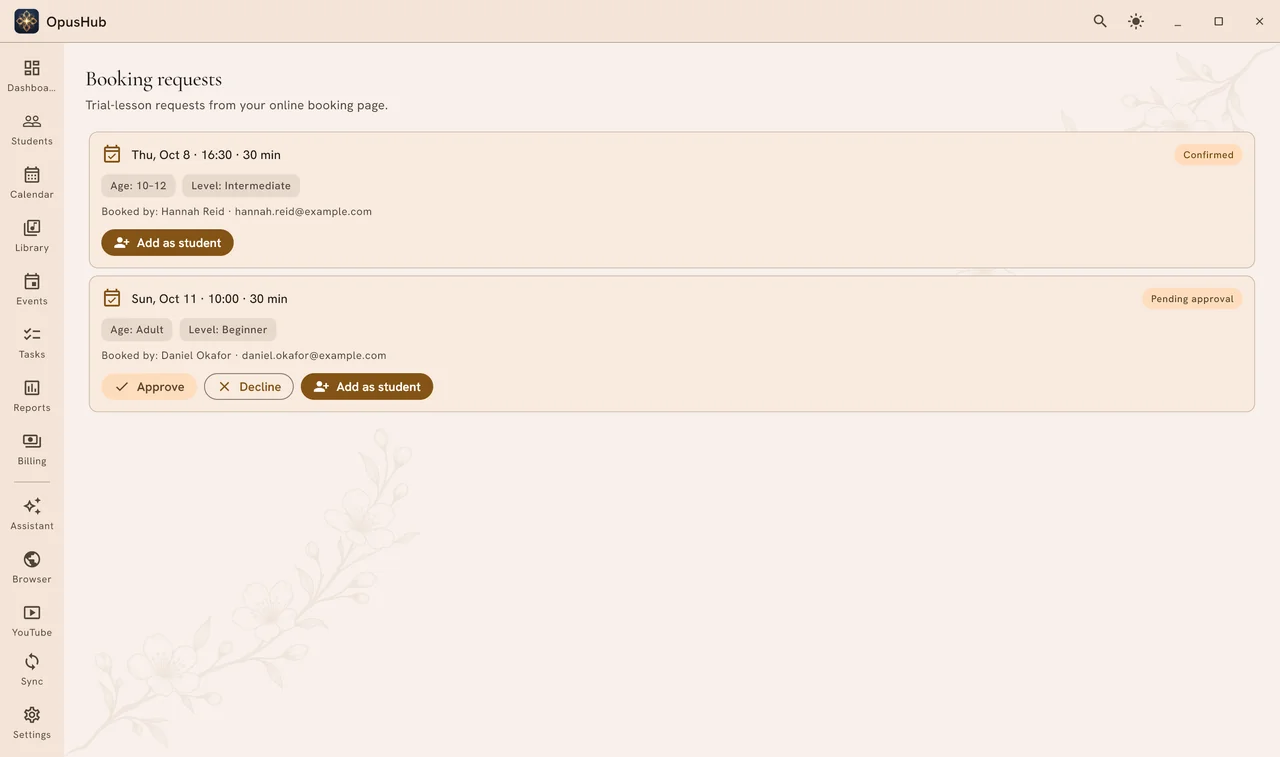This screenshot has height=757, width=1280.
Task: Click the search magnifier icon
Action: pos(1100,21)
